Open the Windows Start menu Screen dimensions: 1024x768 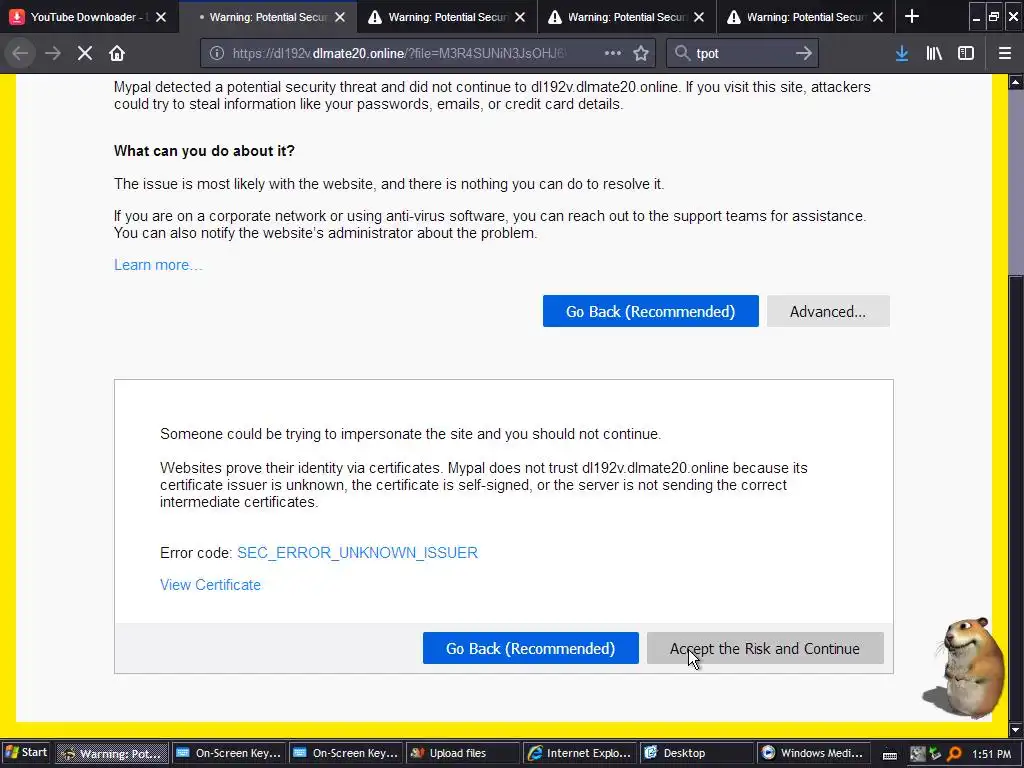(26, 753)
